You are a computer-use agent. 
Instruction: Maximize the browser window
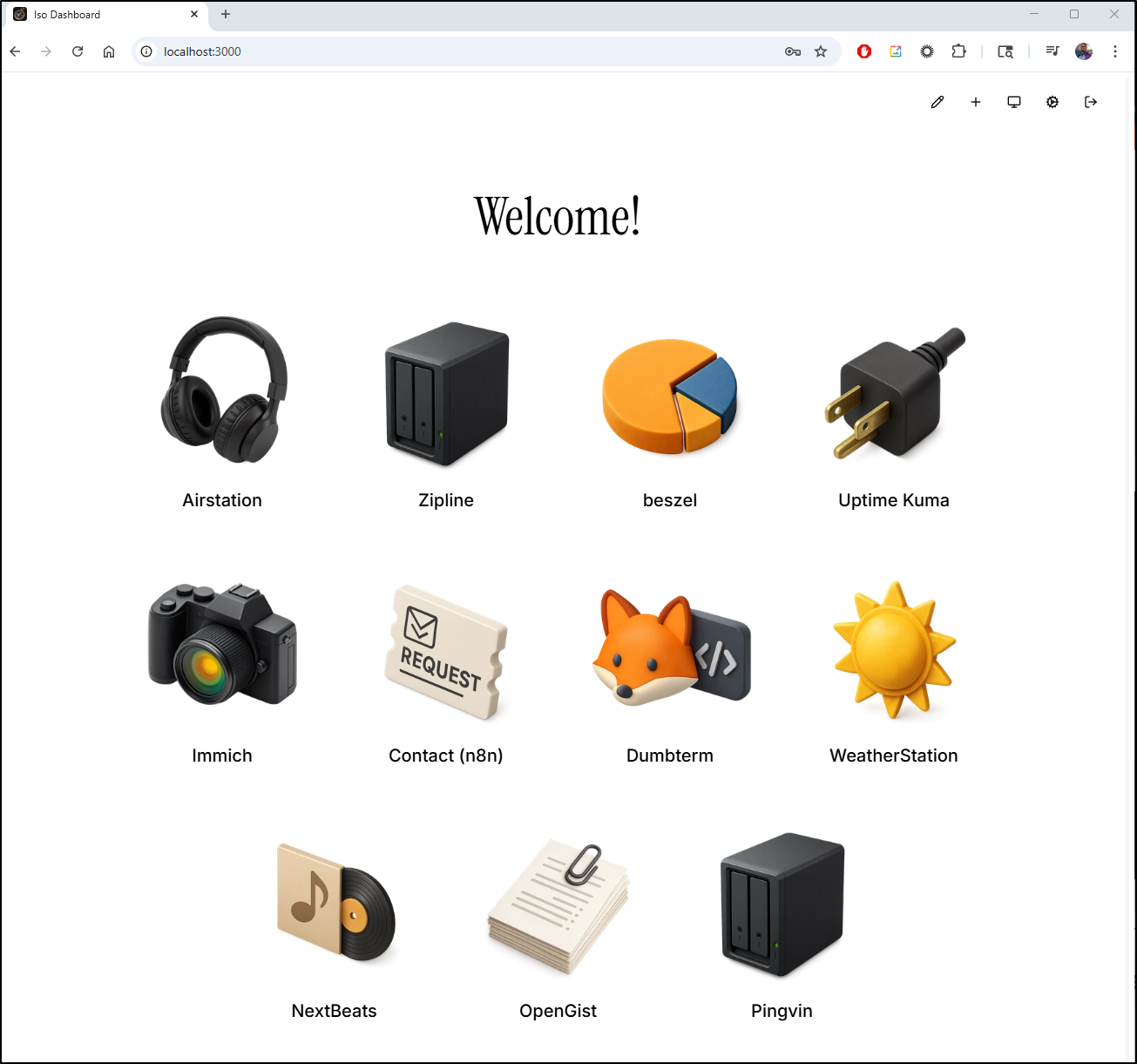click(1074, 14)
